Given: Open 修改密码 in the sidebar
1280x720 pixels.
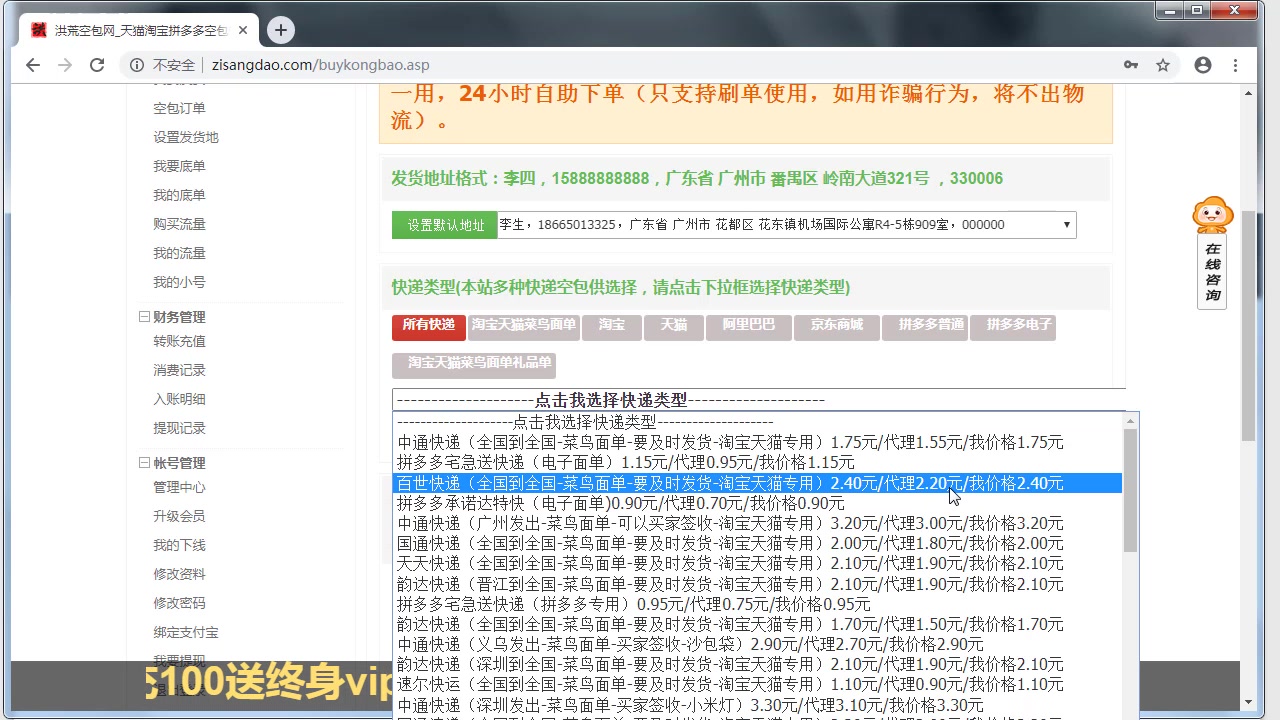Looking at the screenshot, I should tap(179, 603).
